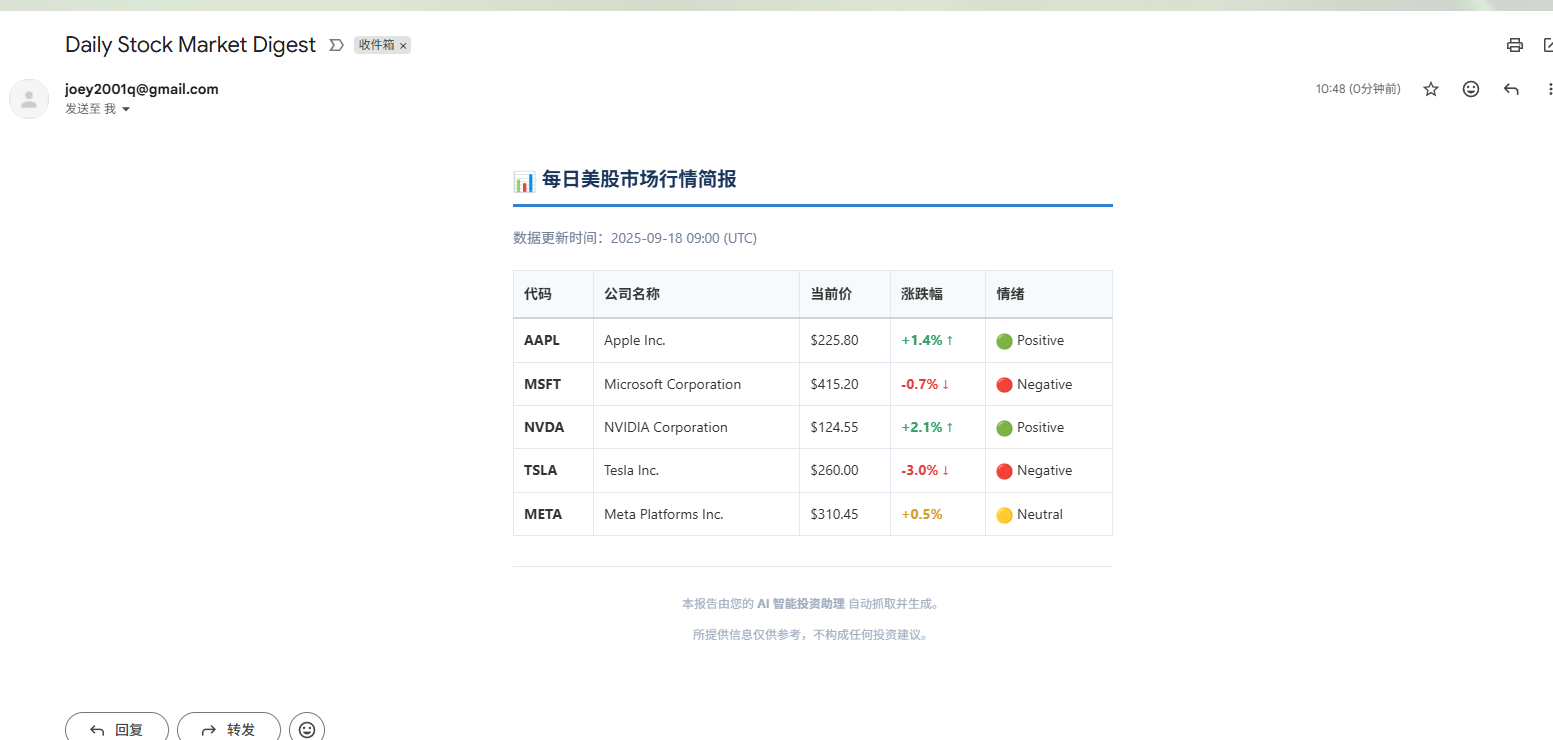Expand recipient details arrow beside 发送至 我
The width and height of the screenshot is (1553, 740).
coord(126,109)
